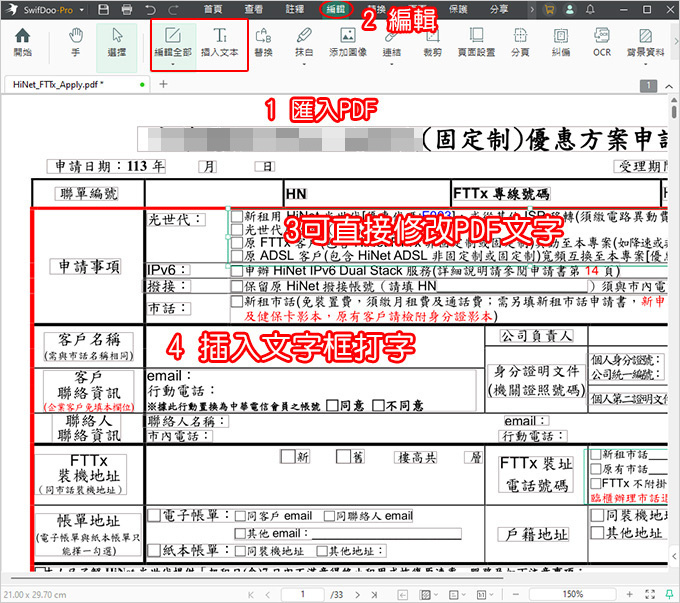Viewport: 680px width, 603px height.
Task: Check the 保留原 HiNet 撥接帳號 checkbox
Action: [237, 286]
